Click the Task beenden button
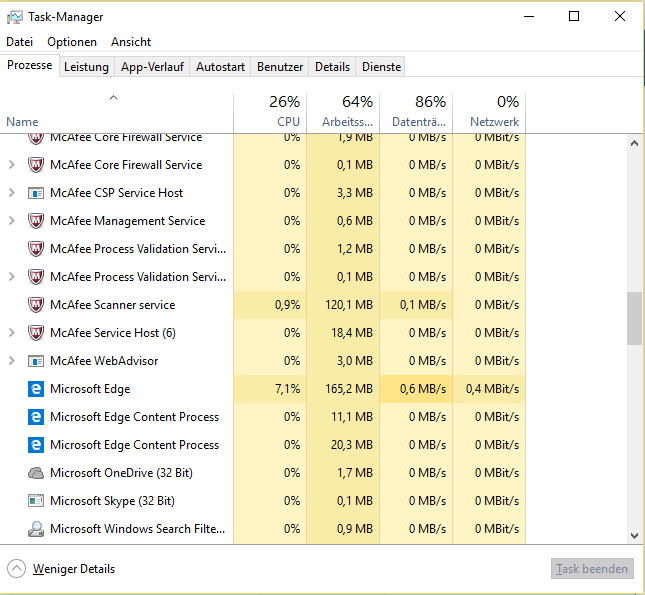The width and height of the screenshot is (645, 595). pos(592,569)
